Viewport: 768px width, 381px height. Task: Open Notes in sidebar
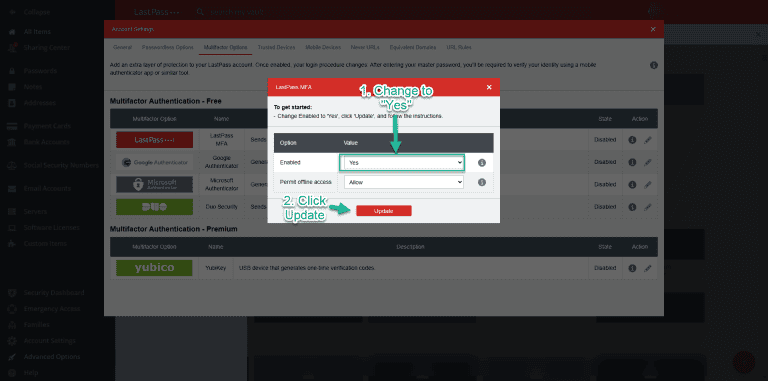click(33, 87)
